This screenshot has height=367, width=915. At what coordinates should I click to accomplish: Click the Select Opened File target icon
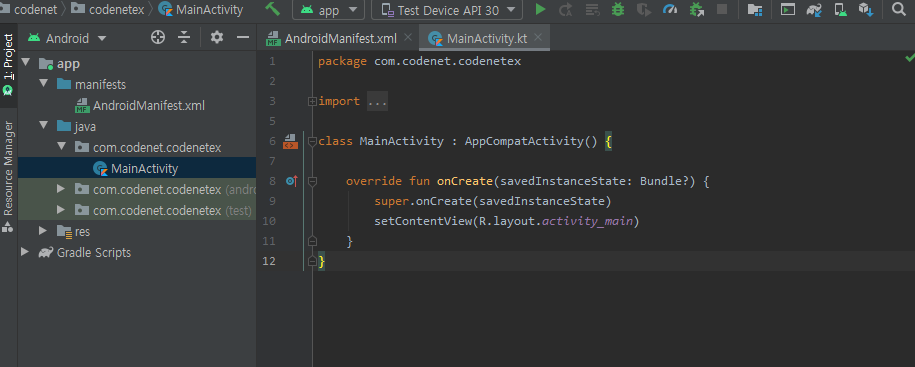click(158, 38)
